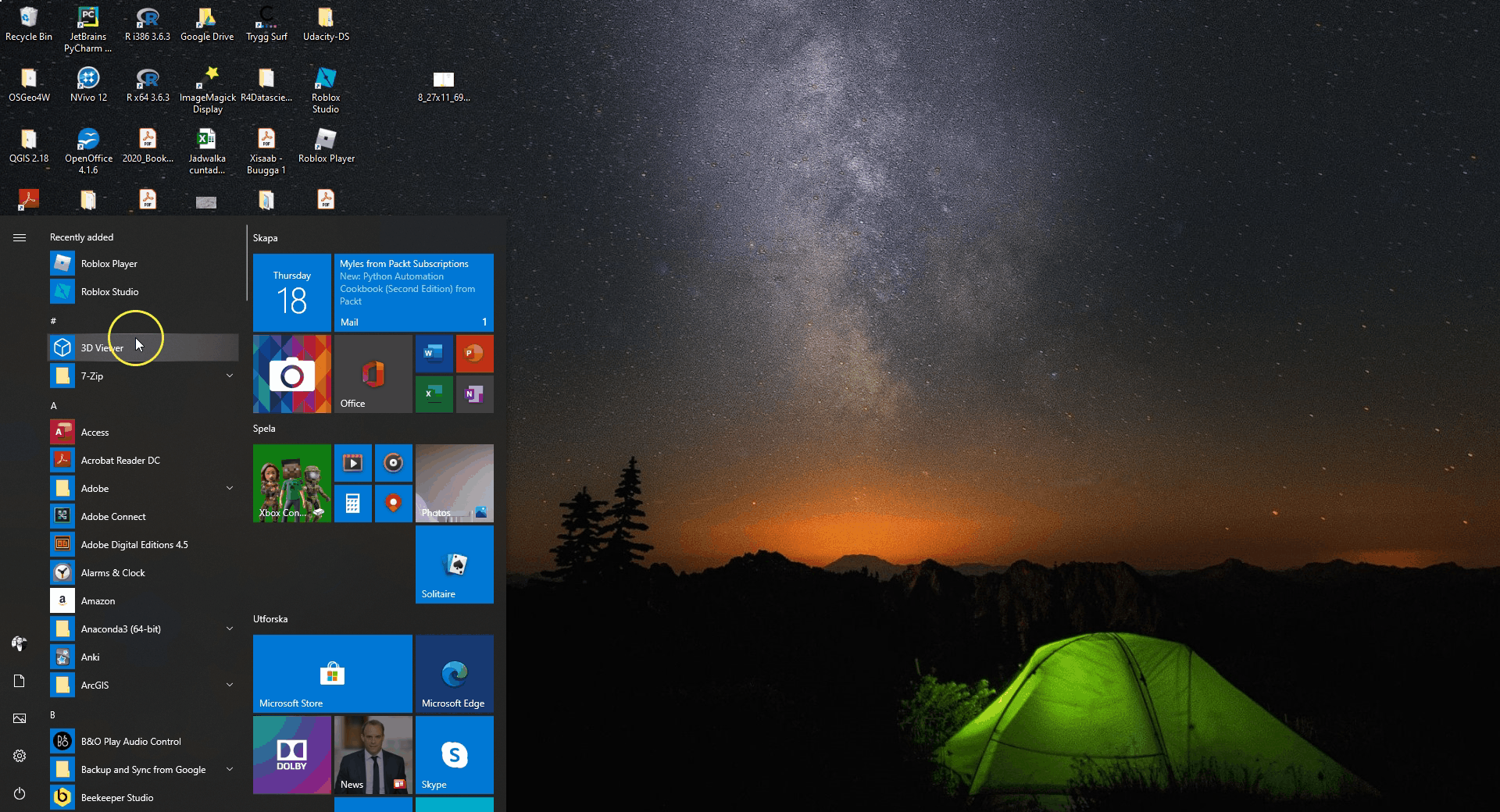Open the Calculator tile
This screenshot has width=1500, height=812.
pyautogui.click(x=352, y=504)
